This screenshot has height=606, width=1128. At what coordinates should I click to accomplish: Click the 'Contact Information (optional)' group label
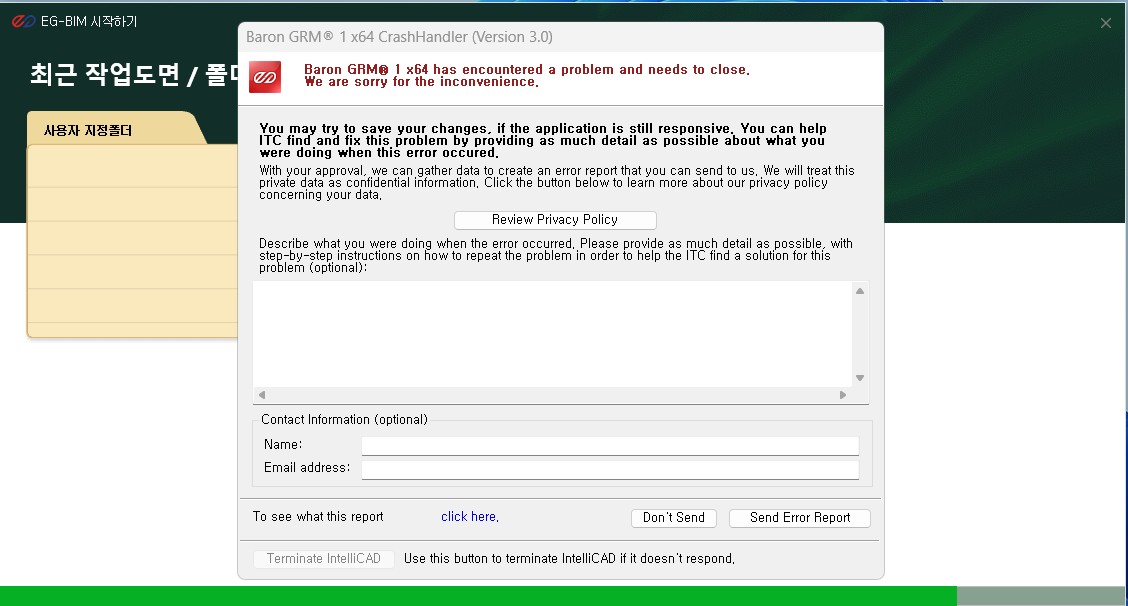(x=344, y=420)
